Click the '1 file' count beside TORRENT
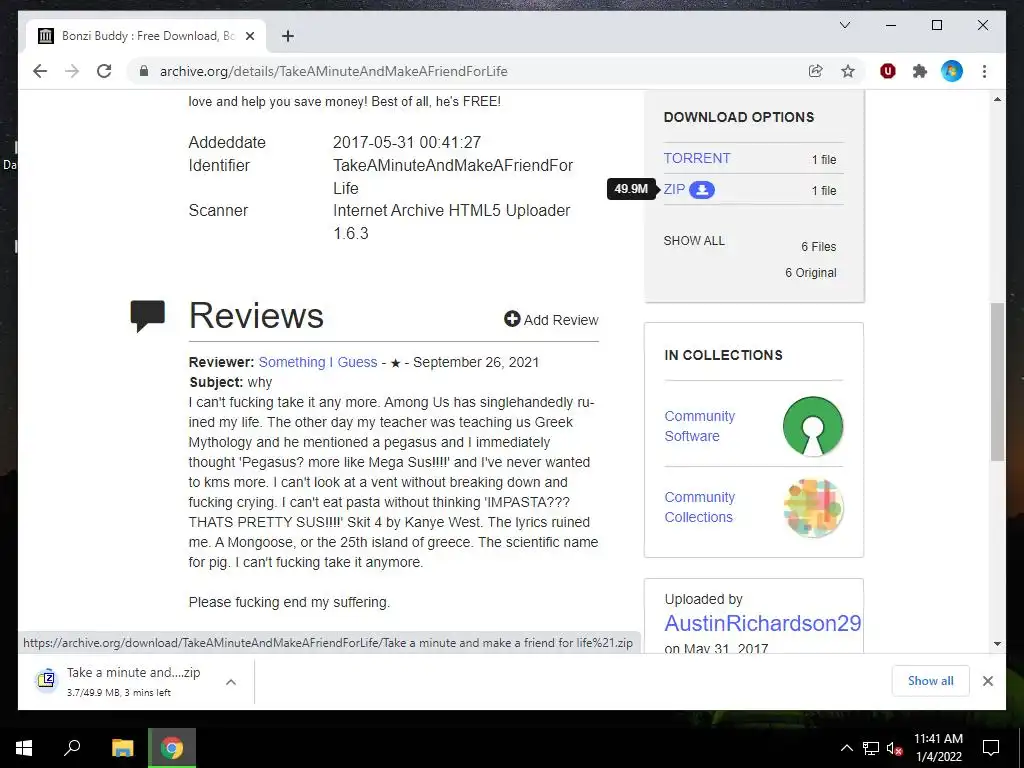This screenshot has width=1024, height=768. coord(824,159)
